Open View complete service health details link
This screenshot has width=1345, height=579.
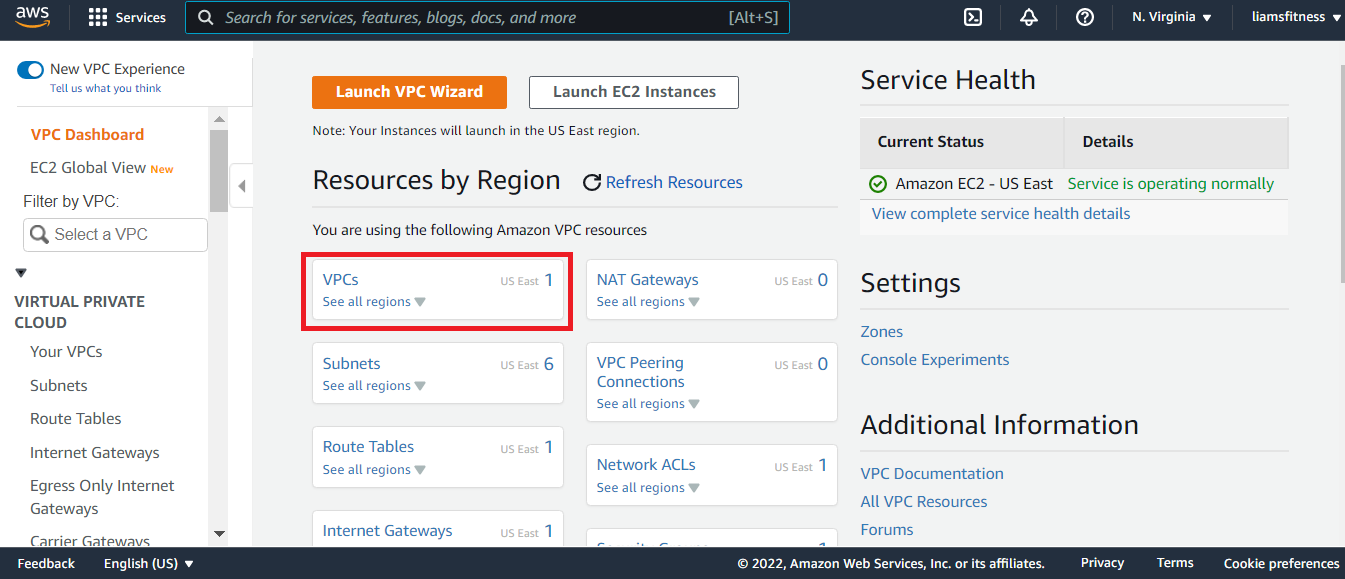(1000, 214)
